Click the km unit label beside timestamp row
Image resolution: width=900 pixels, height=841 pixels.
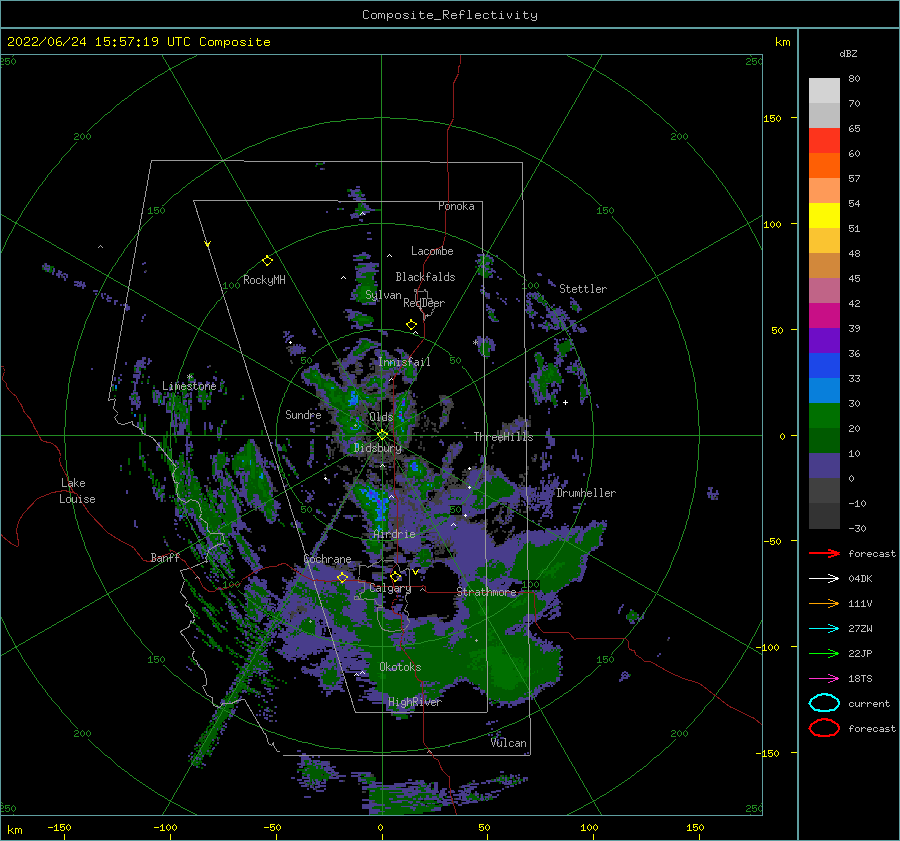[783, 42]
